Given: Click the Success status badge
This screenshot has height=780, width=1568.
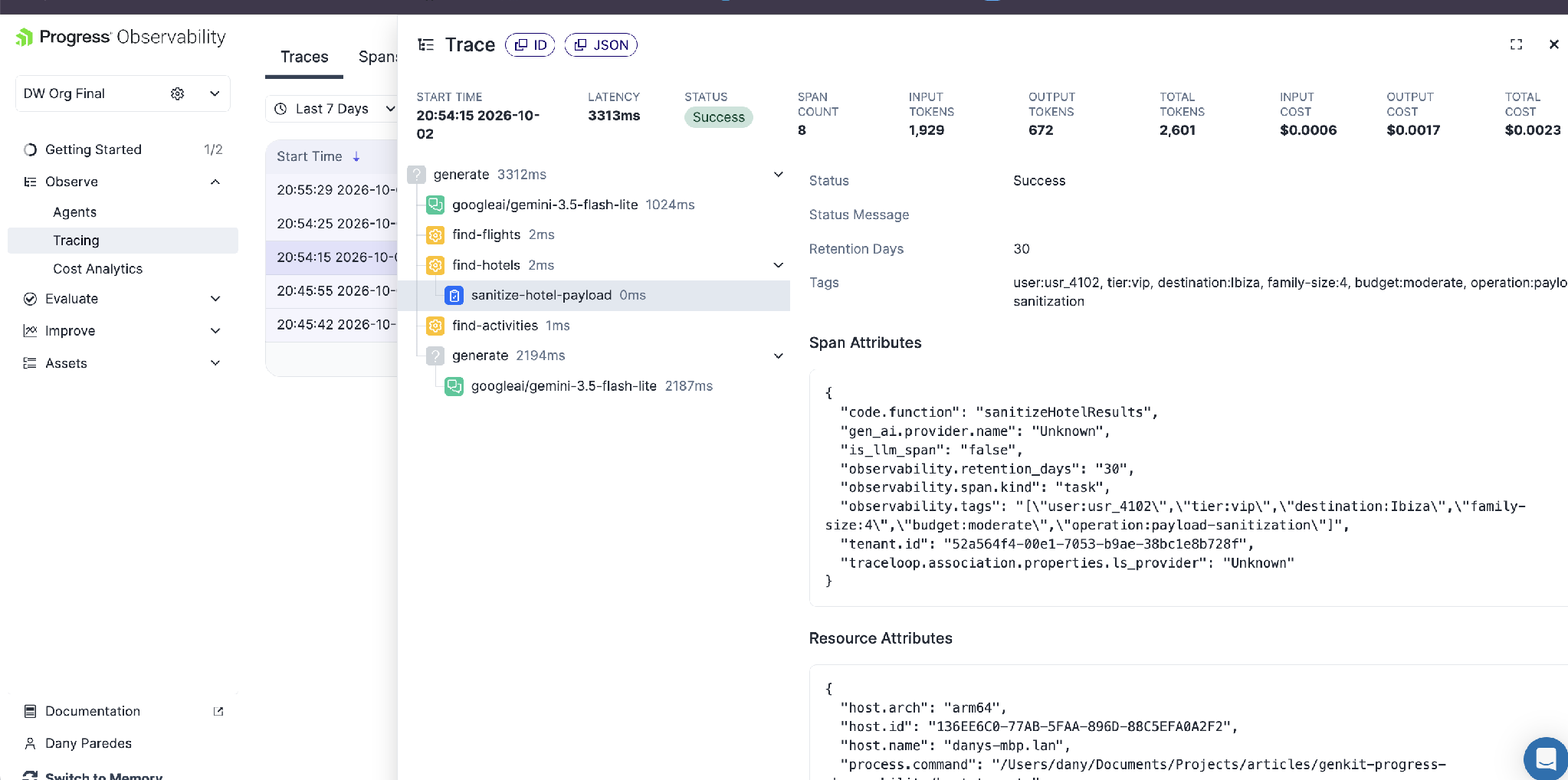Looking at the screenshot, I should click(x=718, y=117).
